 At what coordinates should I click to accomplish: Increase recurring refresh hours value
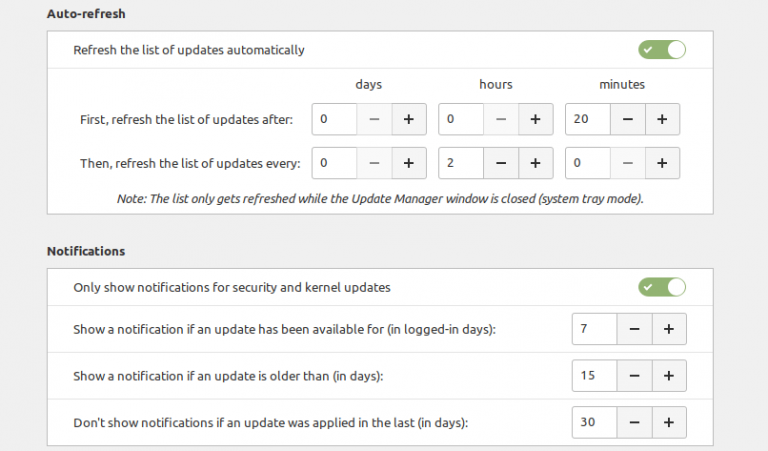pyautogui.click(x=535, y=162)
